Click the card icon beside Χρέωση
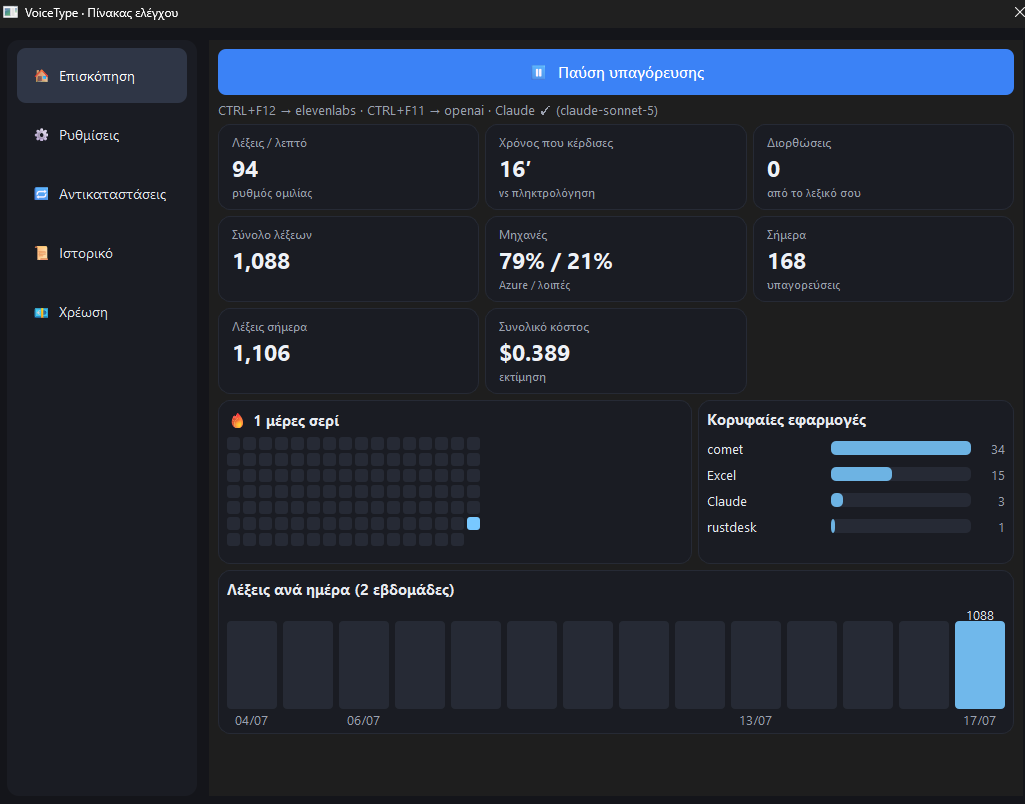 coord(41,312)
